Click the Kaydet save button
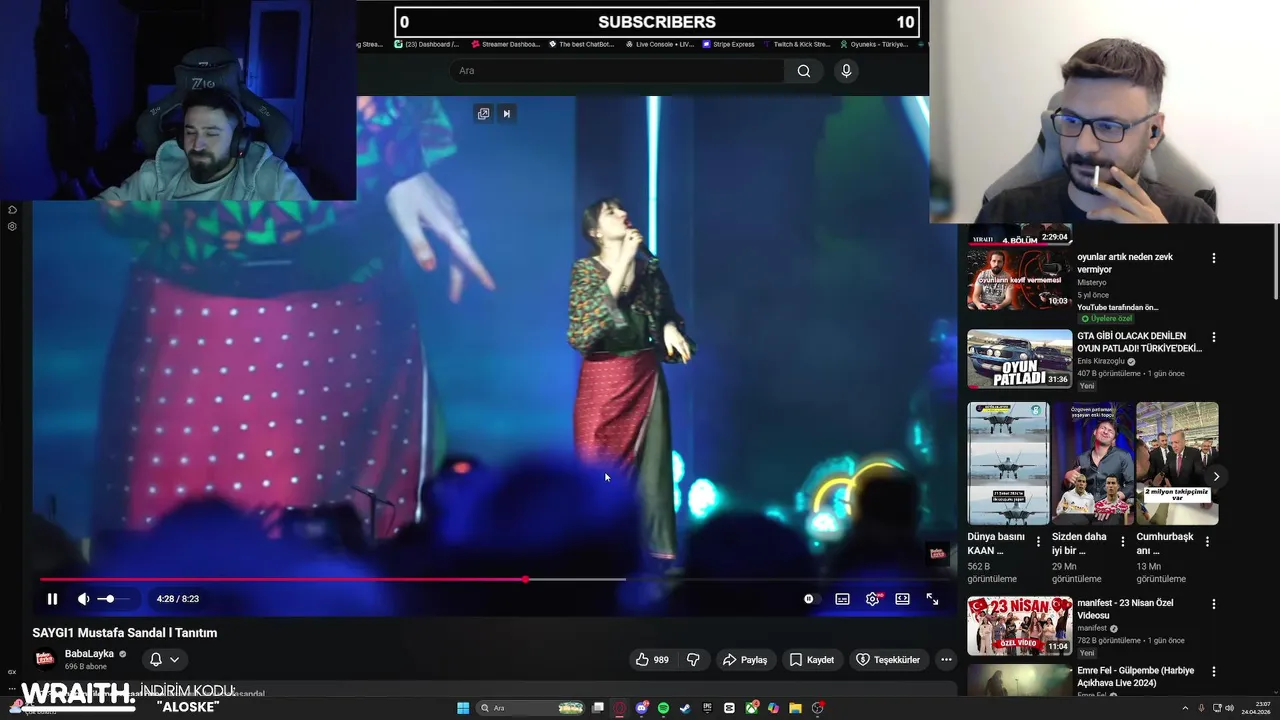 (811, 660)
